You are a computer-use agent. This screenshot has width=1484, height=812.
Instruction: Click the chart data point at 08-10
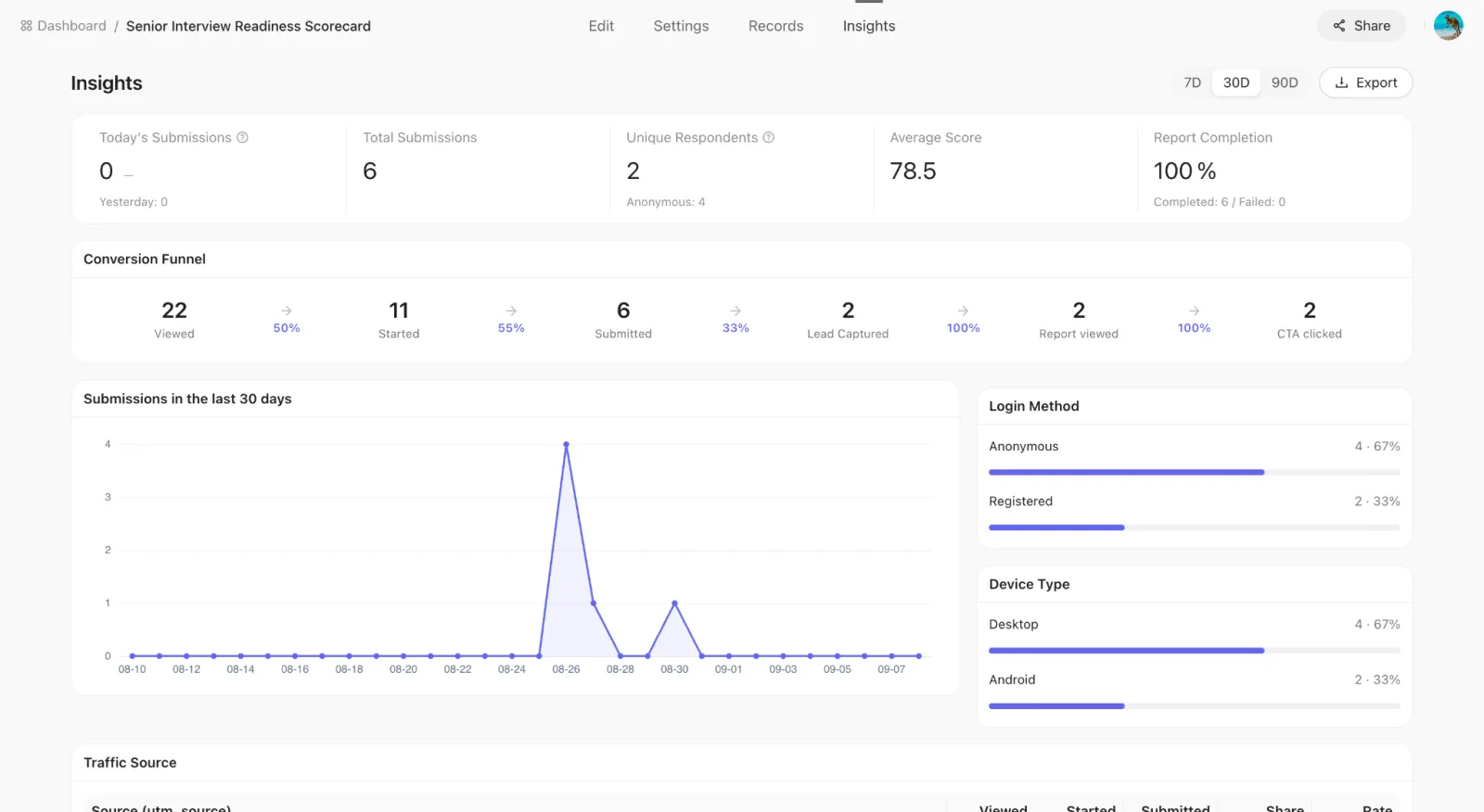(x=132, y=656)
